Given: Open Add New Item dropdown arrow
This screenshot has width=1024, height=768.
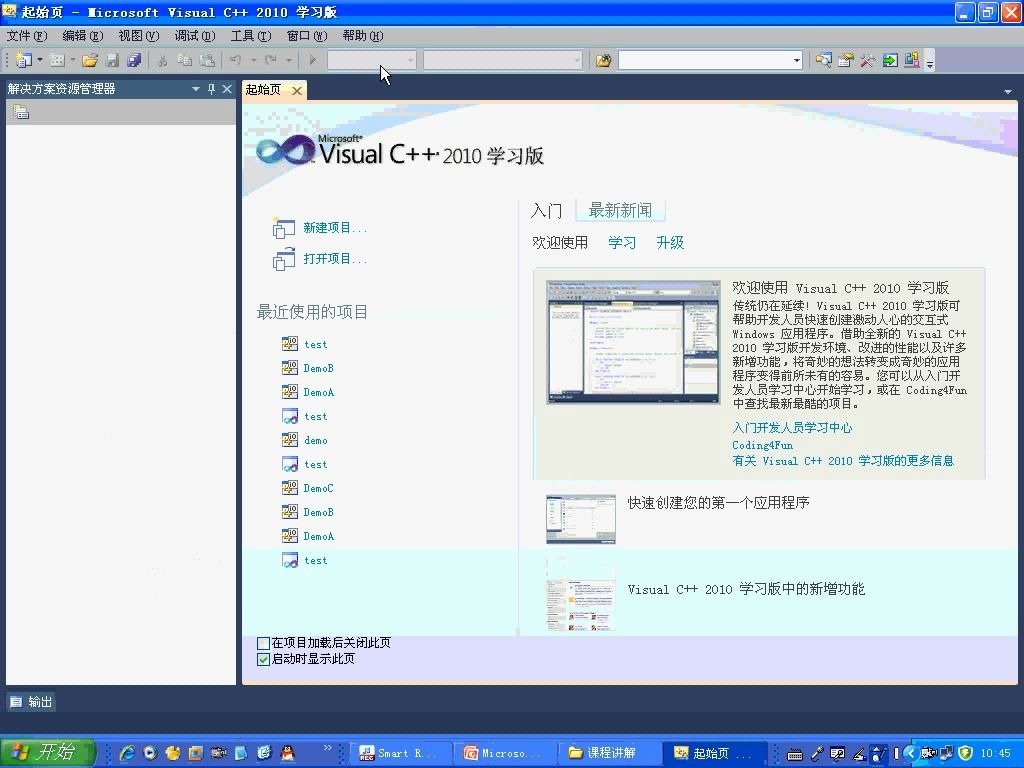Looking at the screenshot, I should coord(72,60).
